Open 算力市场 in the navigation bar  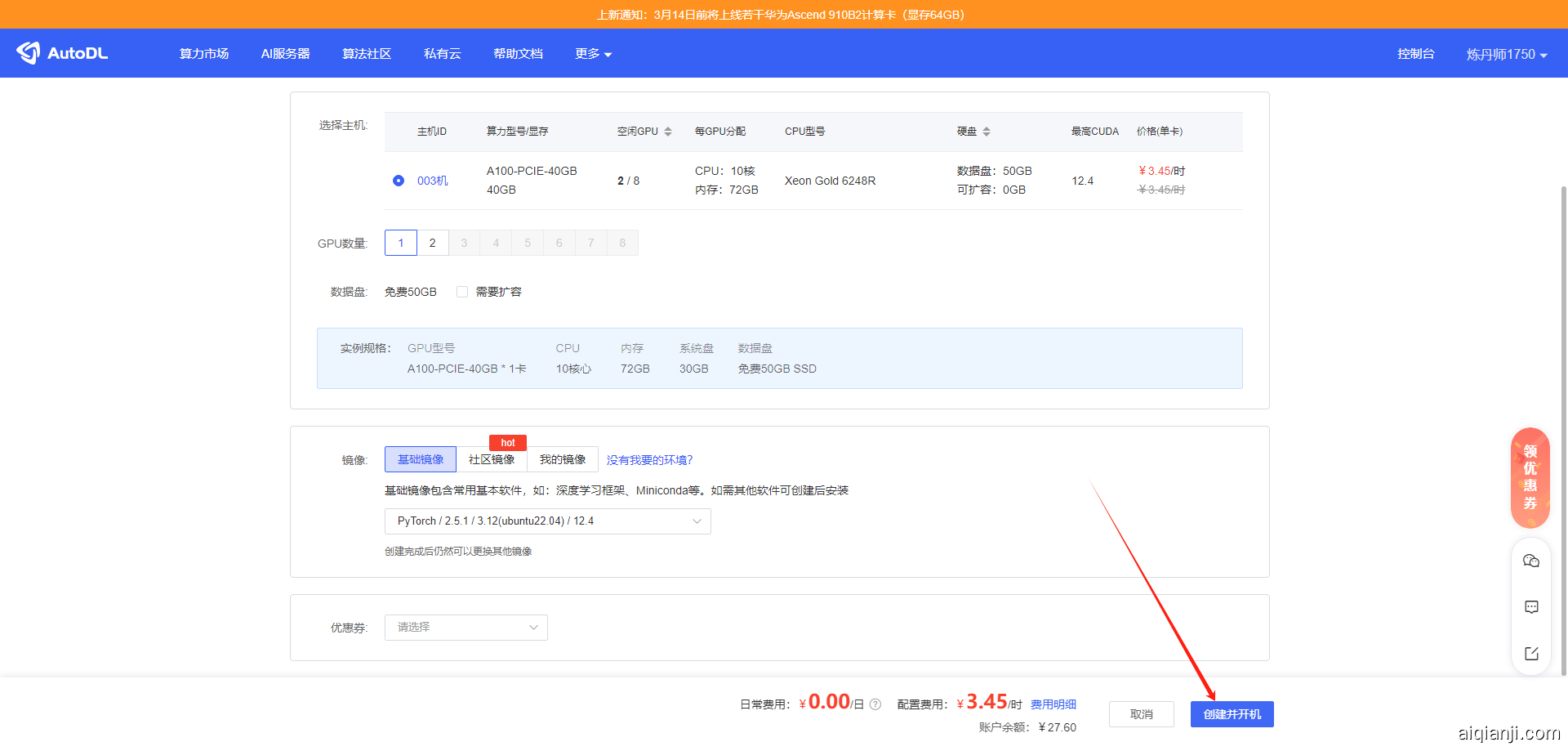204,54
